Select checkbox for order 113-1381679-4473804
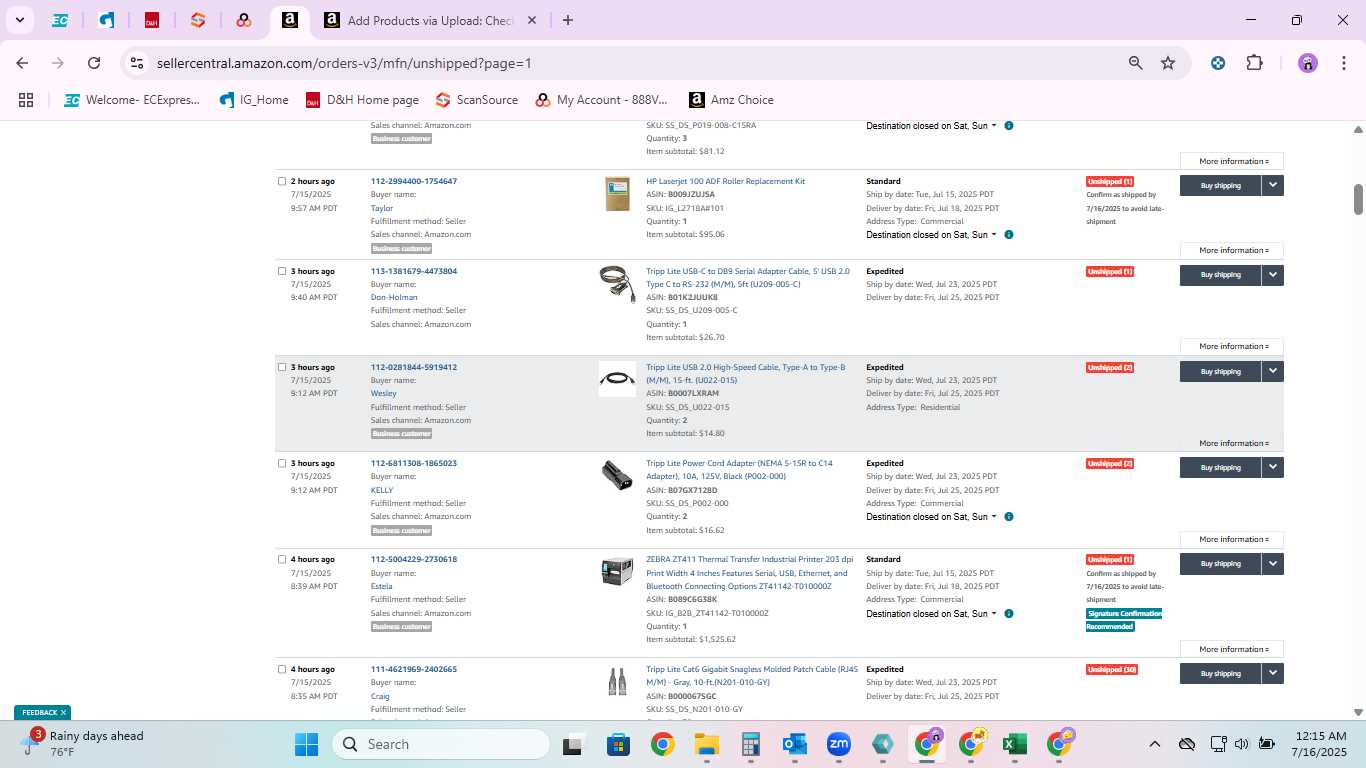The height and width of the screenshot is (768, 1366). pyautogui.click(x=282, y=271)
